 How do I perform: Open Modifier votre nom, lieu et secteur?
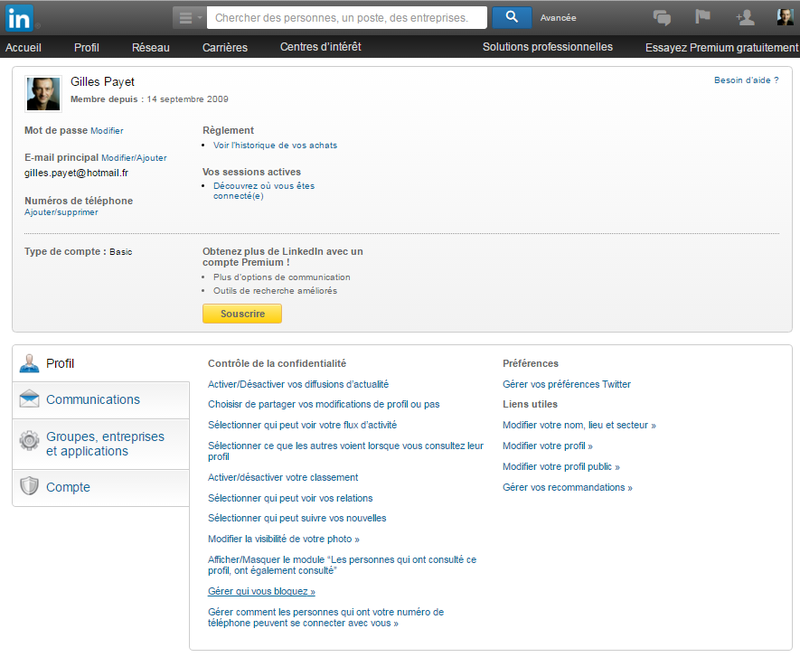point(579,425)
